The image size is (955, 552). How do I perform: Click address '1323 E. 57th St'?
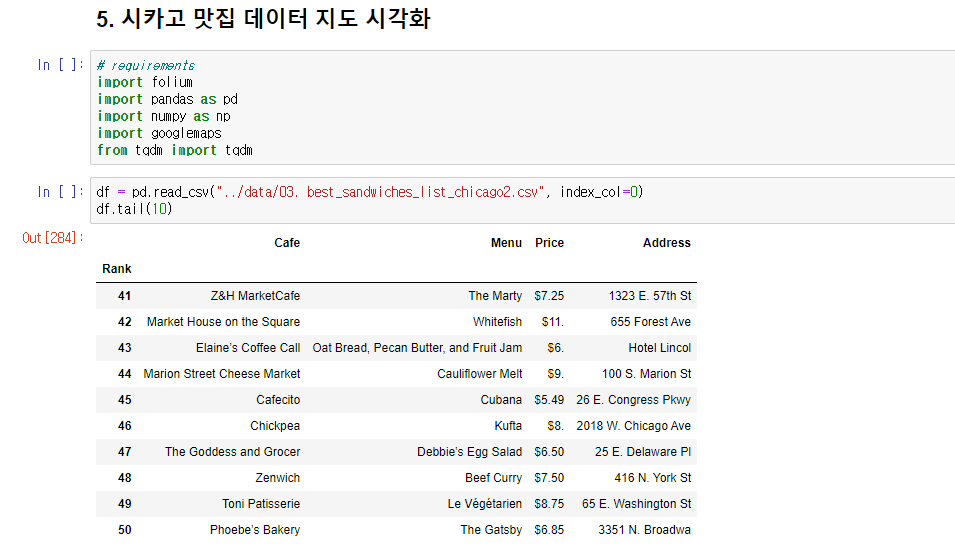click(x=649, y=295)
